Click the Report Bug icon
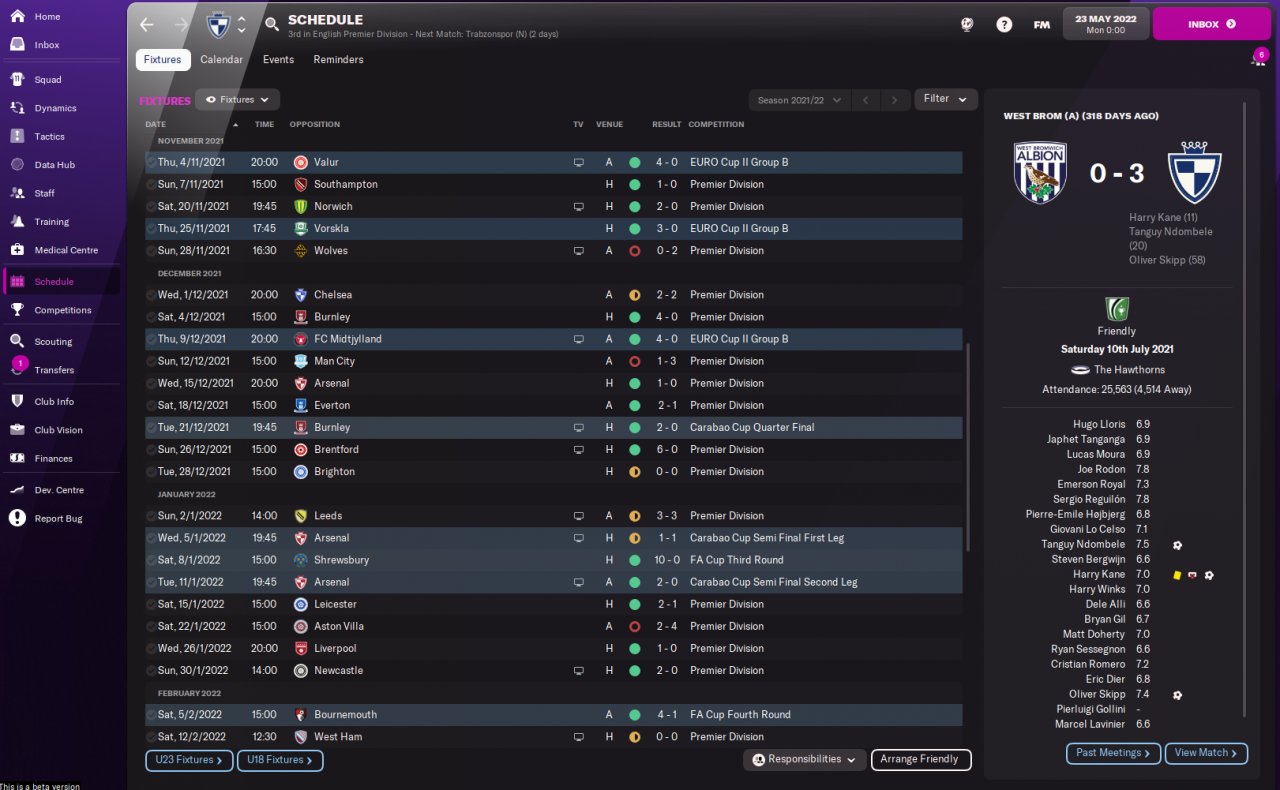Image resolution: width=1280 pixels, height=790 pixels. tap(17, 518)
